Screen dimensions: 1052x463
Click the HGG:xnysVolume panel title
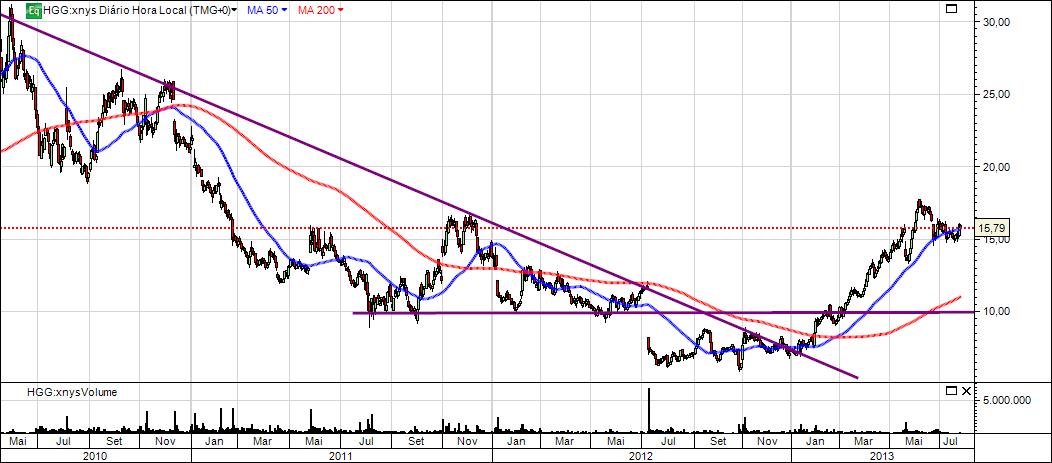point(72,392)
